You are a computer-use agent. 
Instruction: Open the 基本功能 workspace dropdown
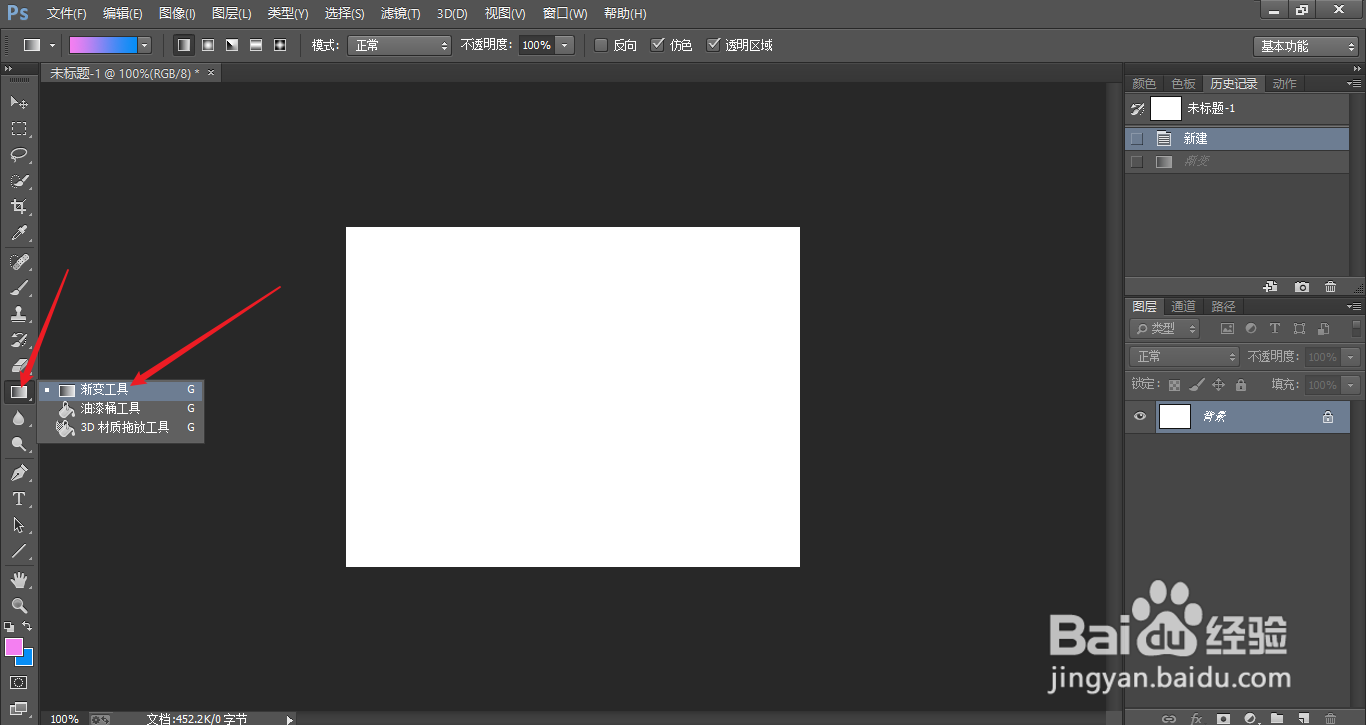(1306, 46)
